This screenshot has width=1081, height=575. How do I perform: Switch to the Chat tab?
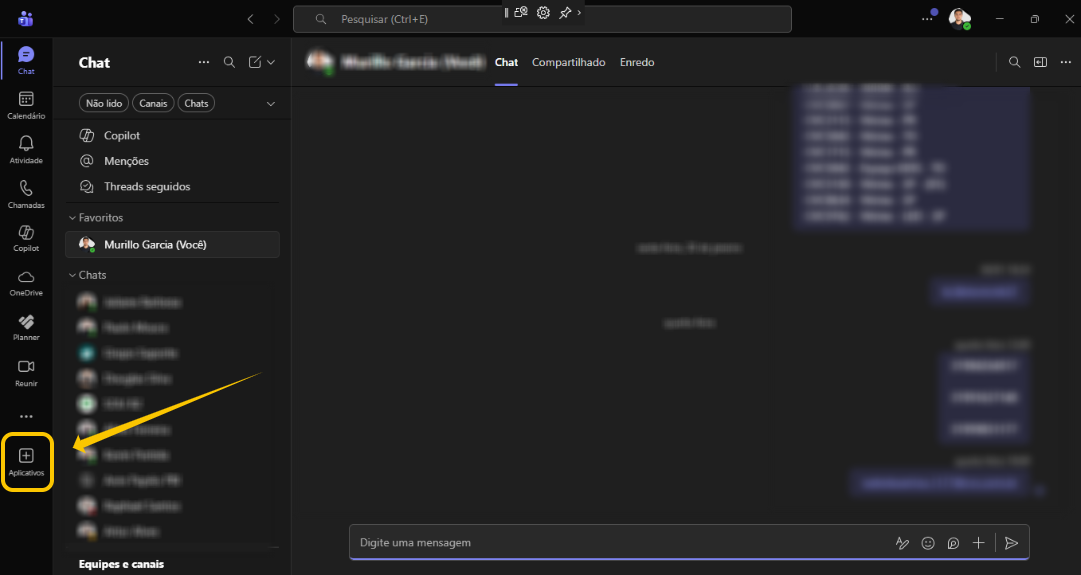pyautogui.click(x=506, y=62)
